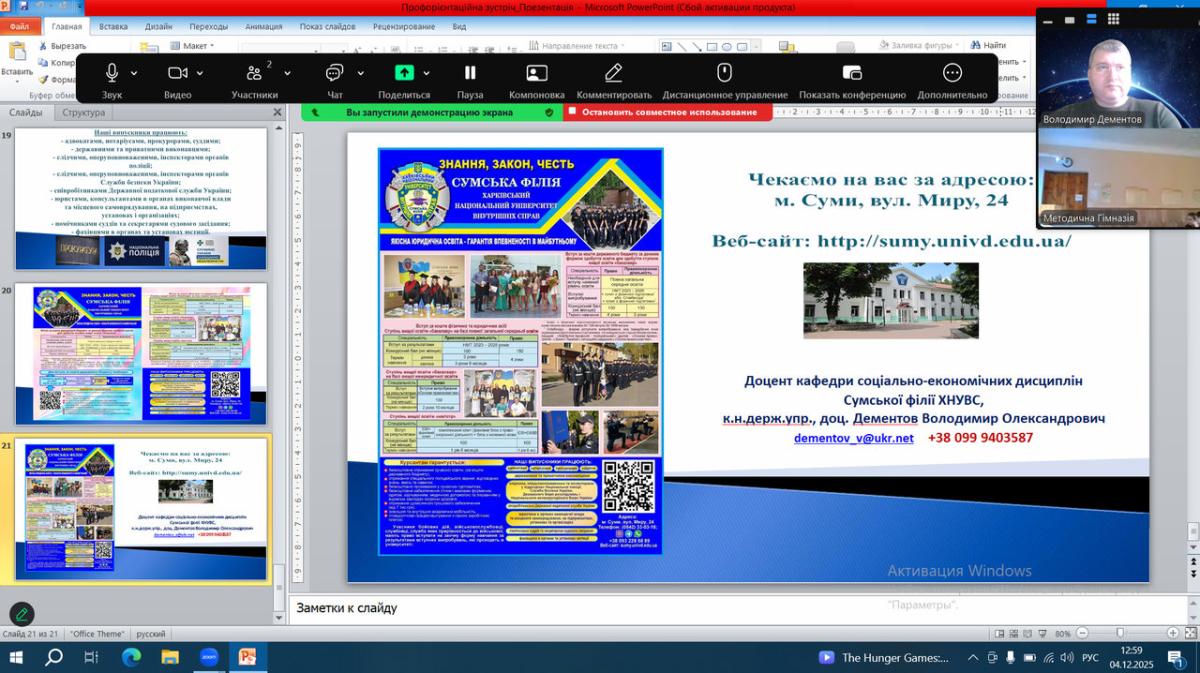Open the Дополнительно more options menu
1200x673 pixels.
[952, 73]
